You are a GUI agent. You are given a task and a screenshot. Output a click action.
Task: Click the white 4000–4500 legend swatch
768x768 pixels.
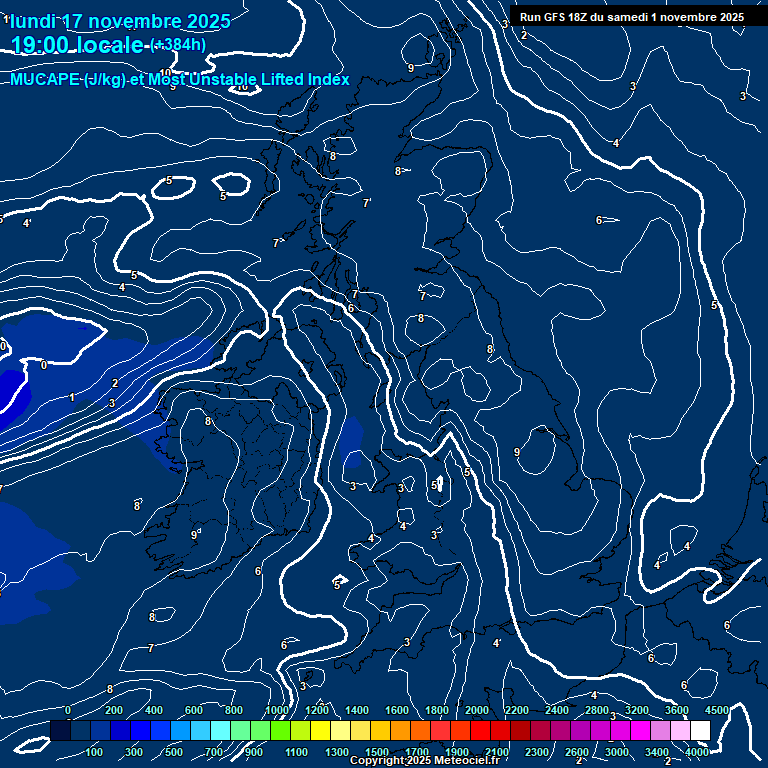click(700, 730)
